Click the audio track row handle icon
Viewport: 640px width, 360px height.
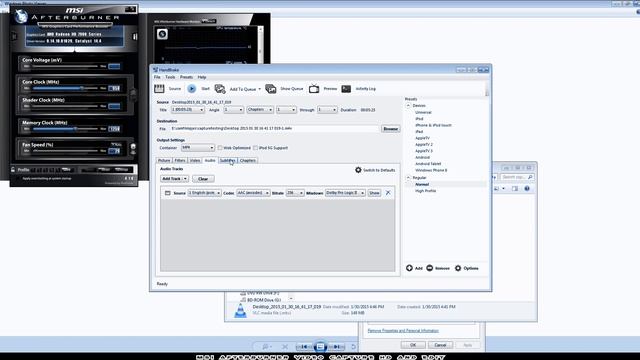click(x=167, y=193)
